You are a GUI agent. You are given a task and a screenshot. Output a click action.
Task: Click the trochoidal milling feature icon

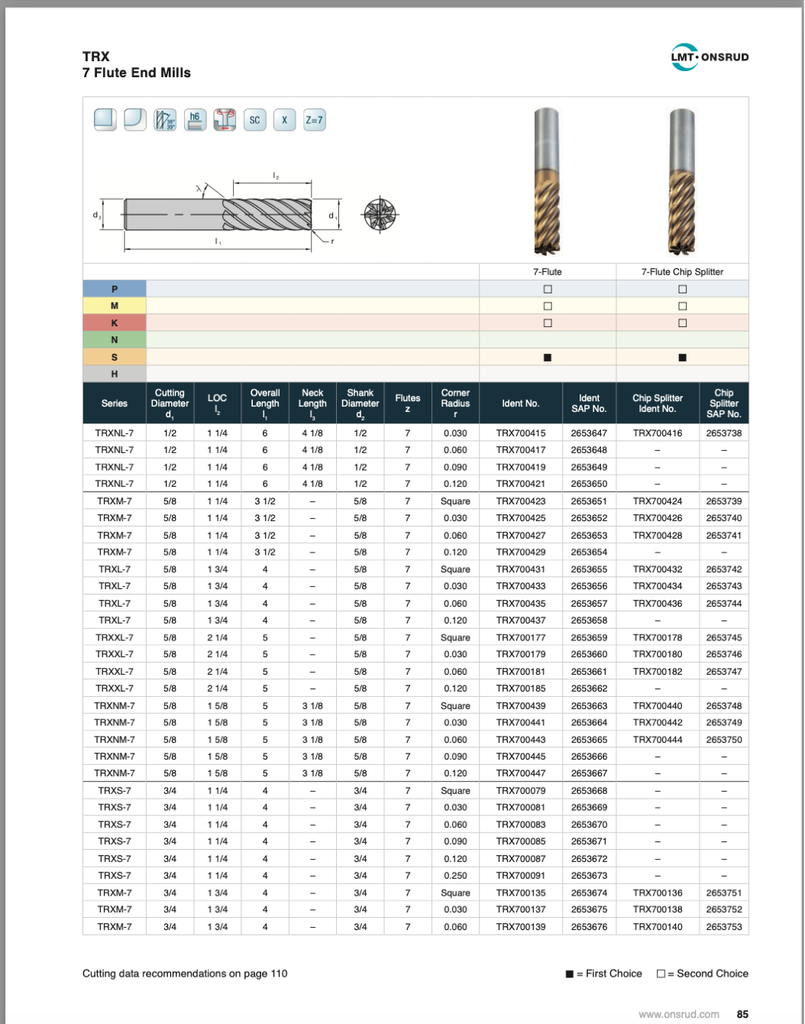(x=225, y=120)
